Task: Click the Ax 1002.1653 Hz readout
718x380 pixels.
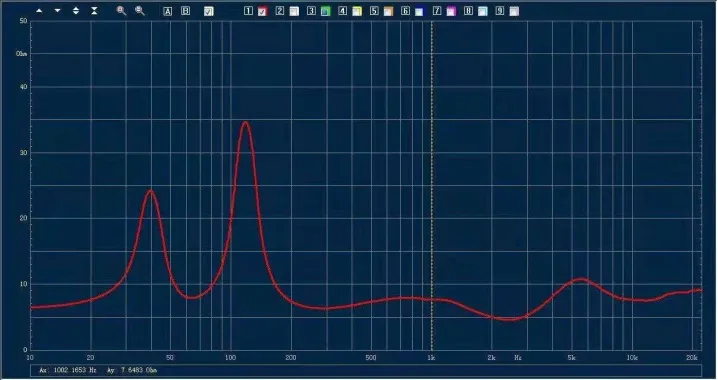Action: tap(68, 370)
